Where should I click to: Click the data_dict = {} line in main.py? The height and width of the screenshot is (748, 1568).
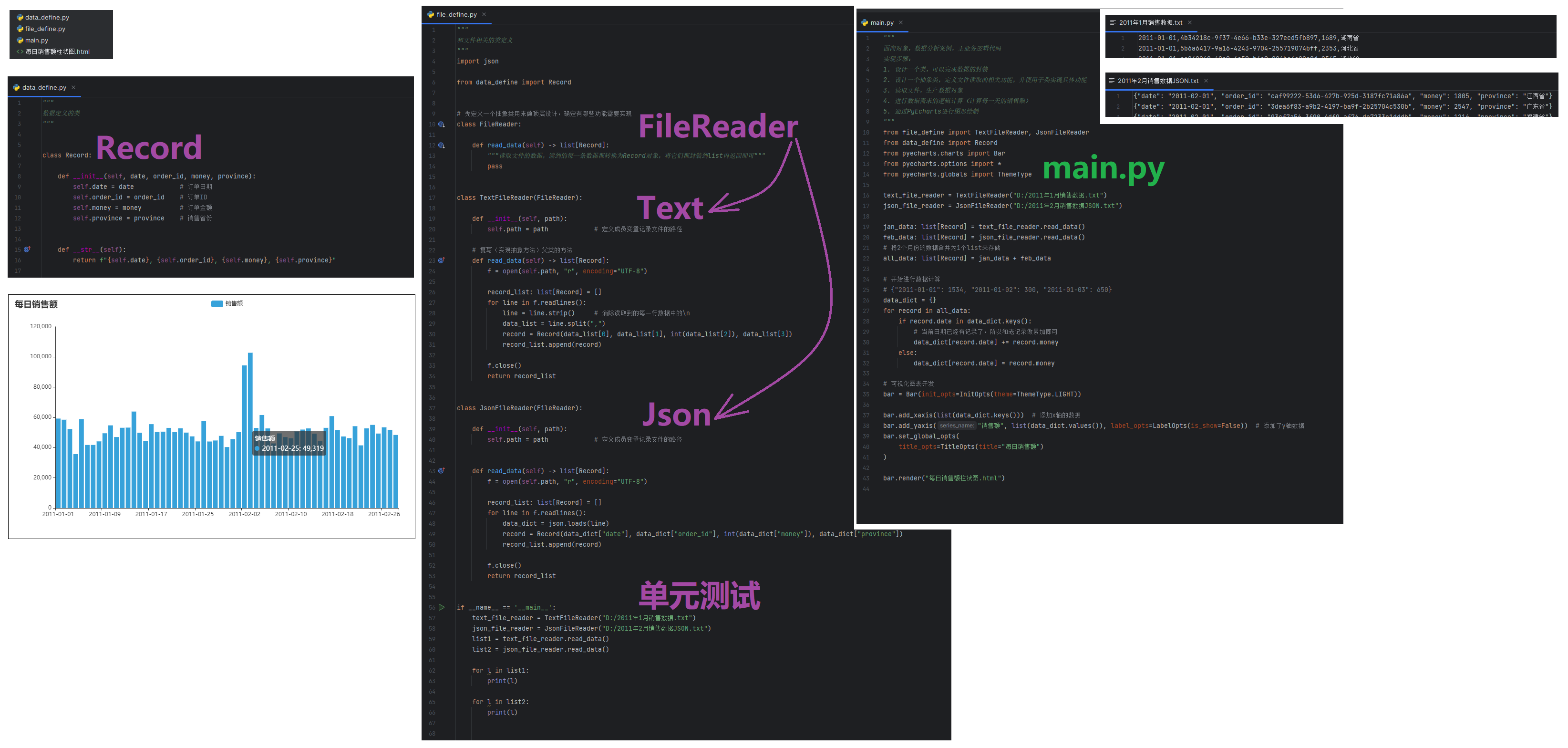pos(909,300)
